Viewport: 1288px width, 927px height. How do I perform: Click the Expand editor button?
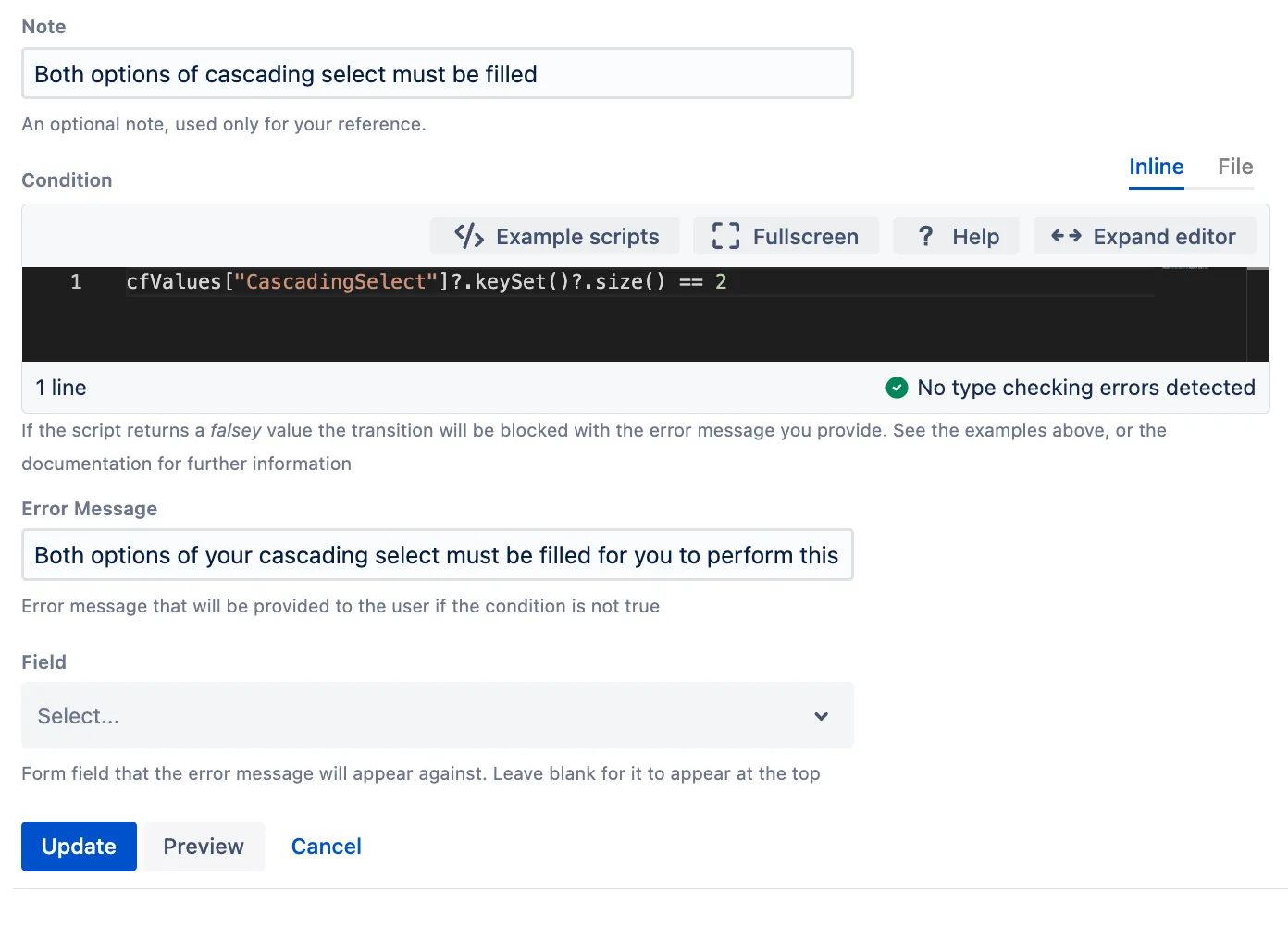pos(1145,236)
